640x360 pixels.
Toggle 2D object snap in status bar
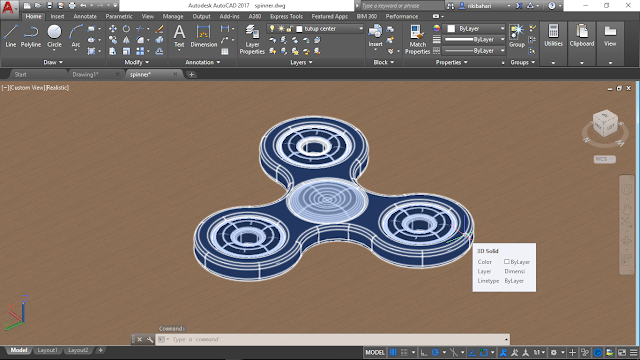click(x=484, y=352)
